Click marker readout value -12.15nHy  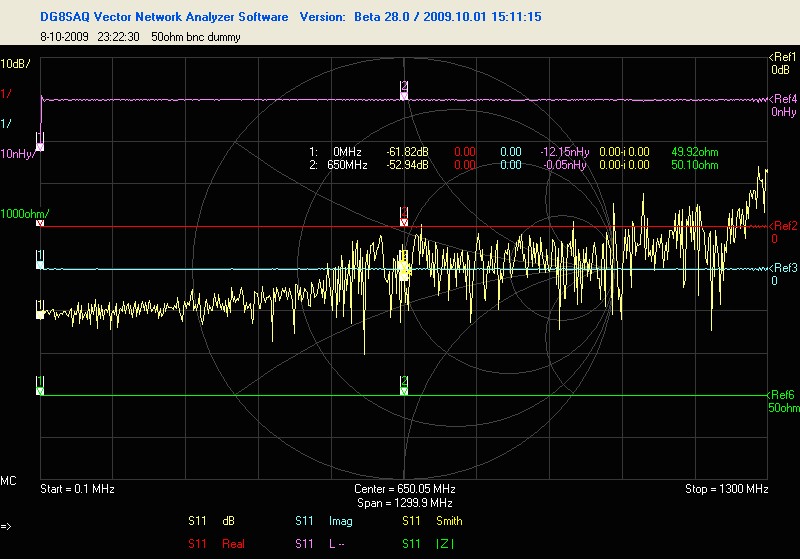[565, 152]
